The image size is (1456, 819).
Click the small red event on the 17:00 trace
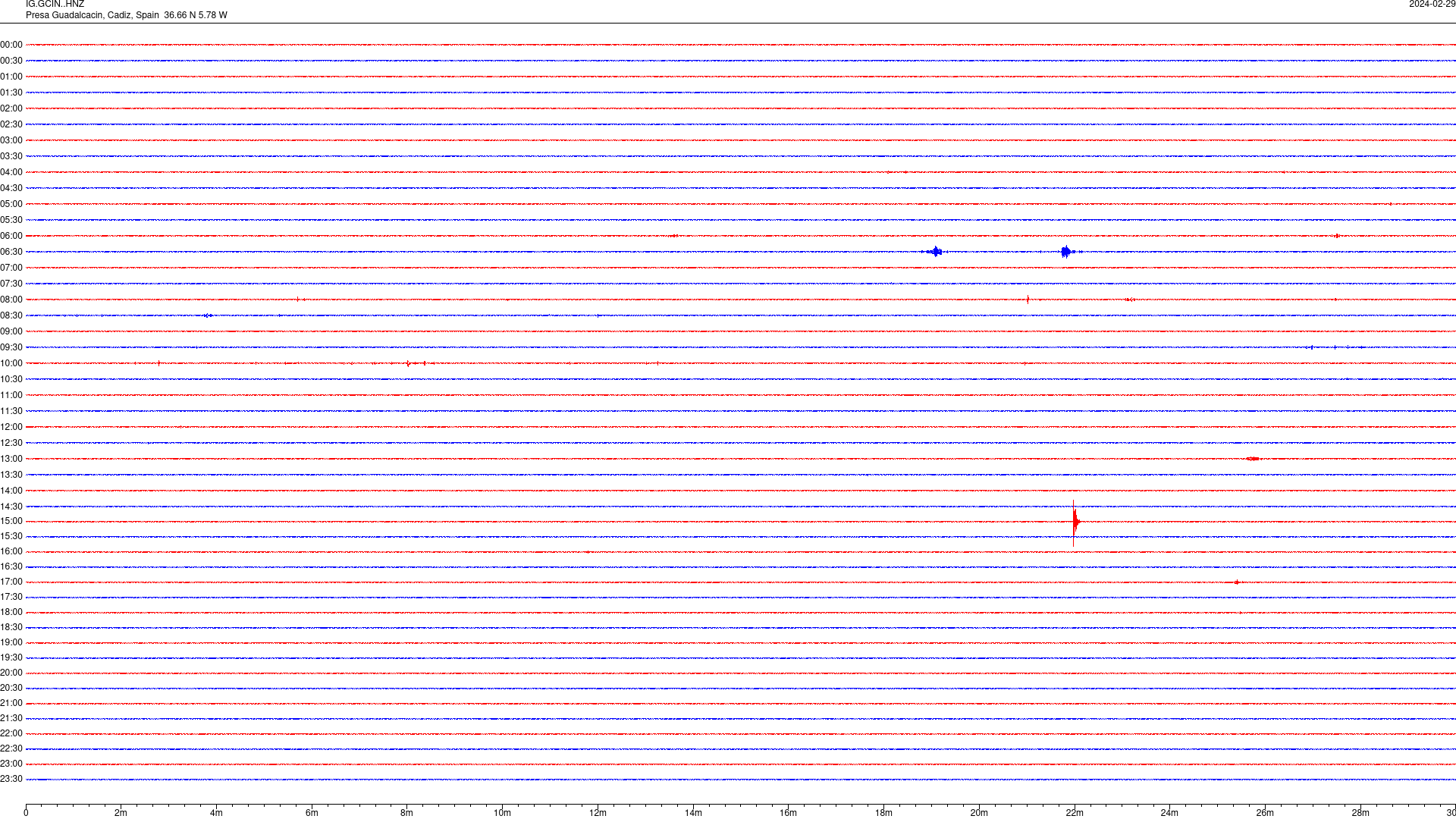tap(1237, 582)
